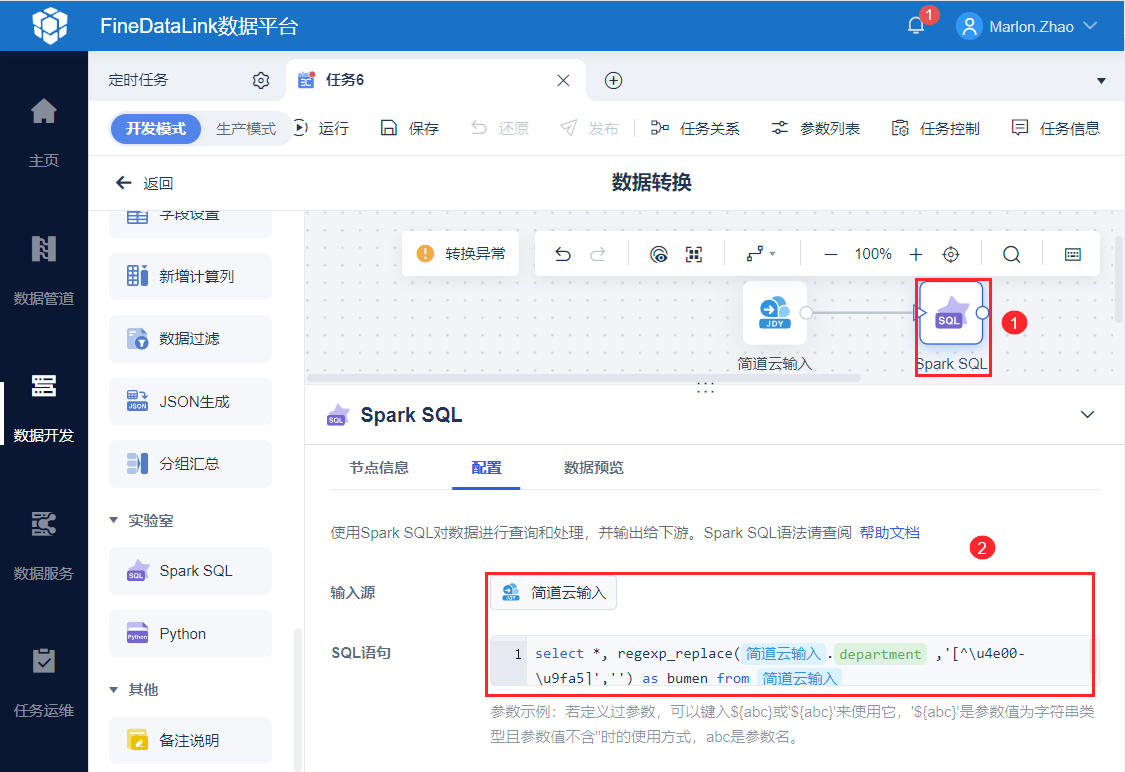This screenshot has width=1125, height=772.
Task: Click the frame-select icon on canvas toolbar
Action: (694, 254)
